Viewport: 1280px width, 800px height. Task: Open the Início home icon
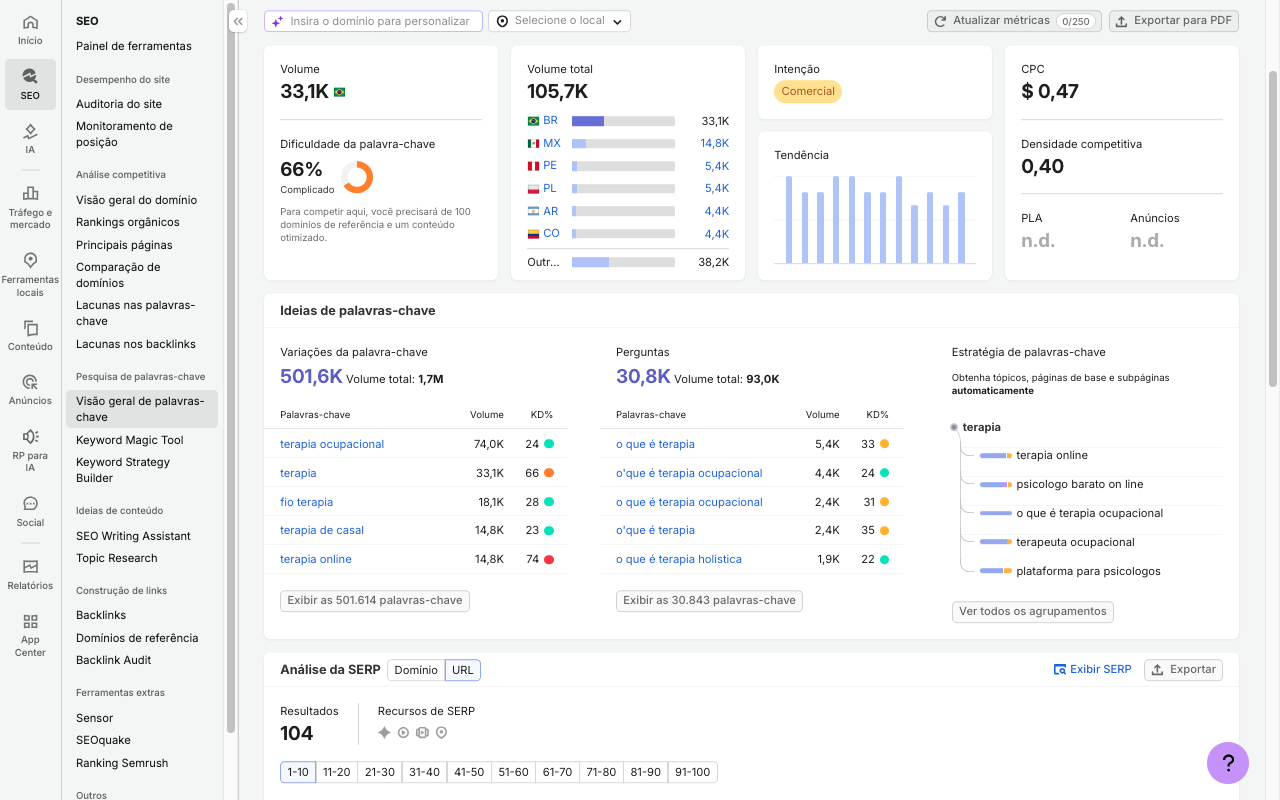30,29
